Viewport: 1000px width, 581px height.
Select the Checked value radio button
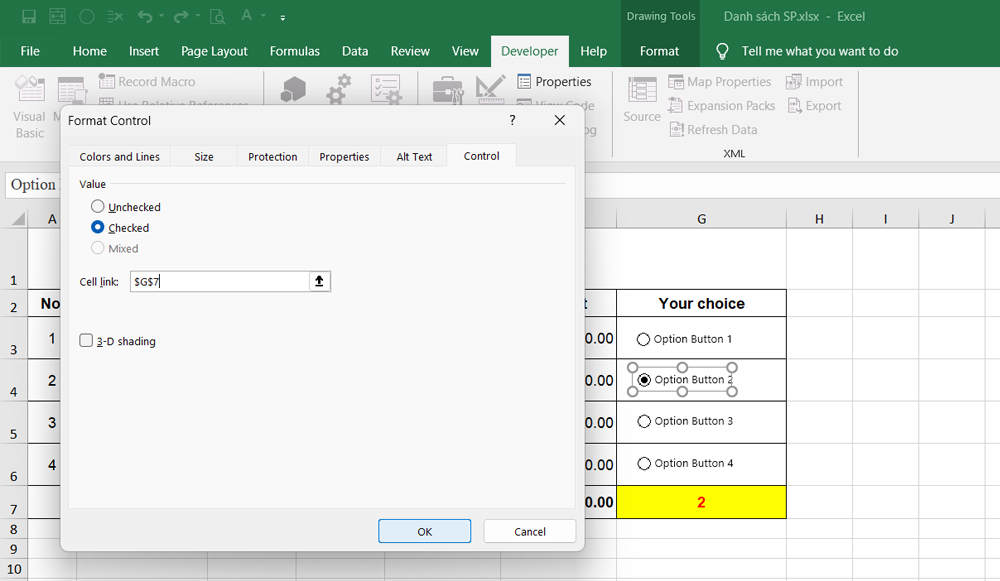click(98, 227)
